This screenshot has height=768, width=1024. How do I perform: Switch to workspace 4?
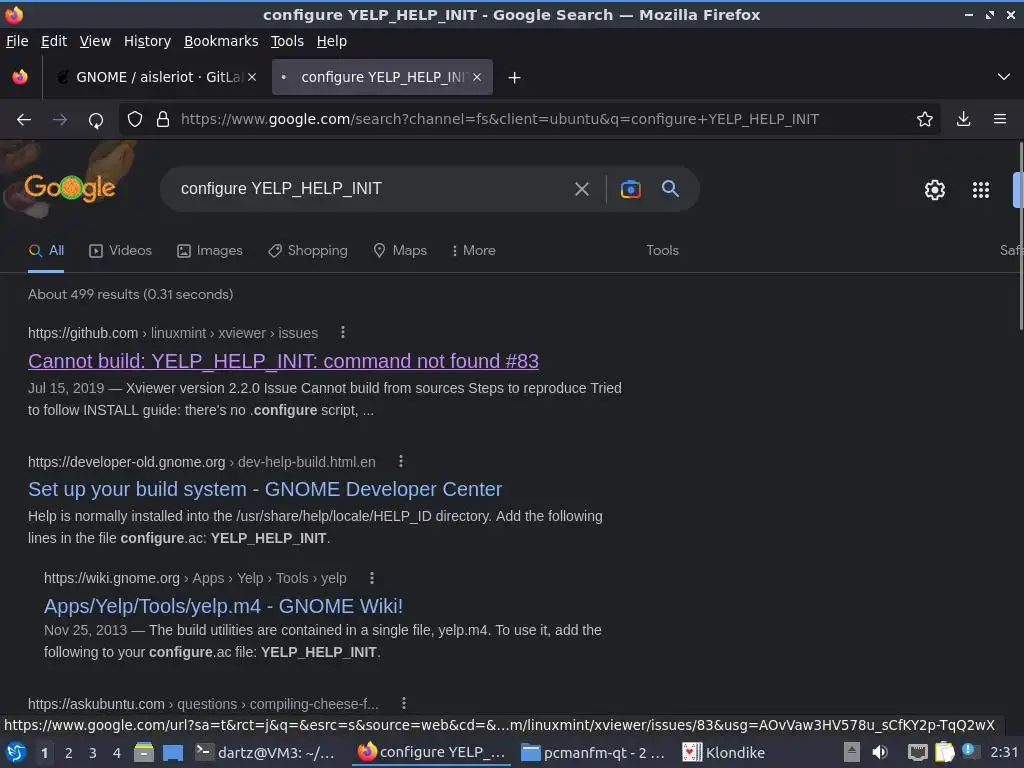tap(117, 753)
